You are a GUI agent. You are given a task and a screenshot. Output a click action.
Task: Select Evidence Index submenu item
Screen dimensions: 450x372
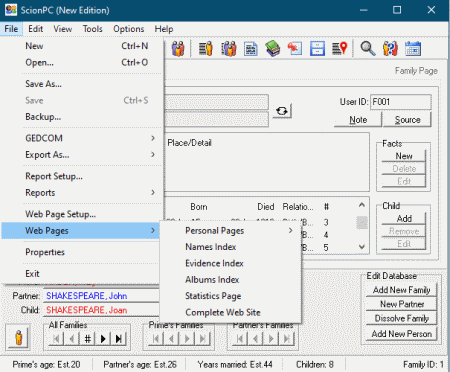(x=231, y=263)
